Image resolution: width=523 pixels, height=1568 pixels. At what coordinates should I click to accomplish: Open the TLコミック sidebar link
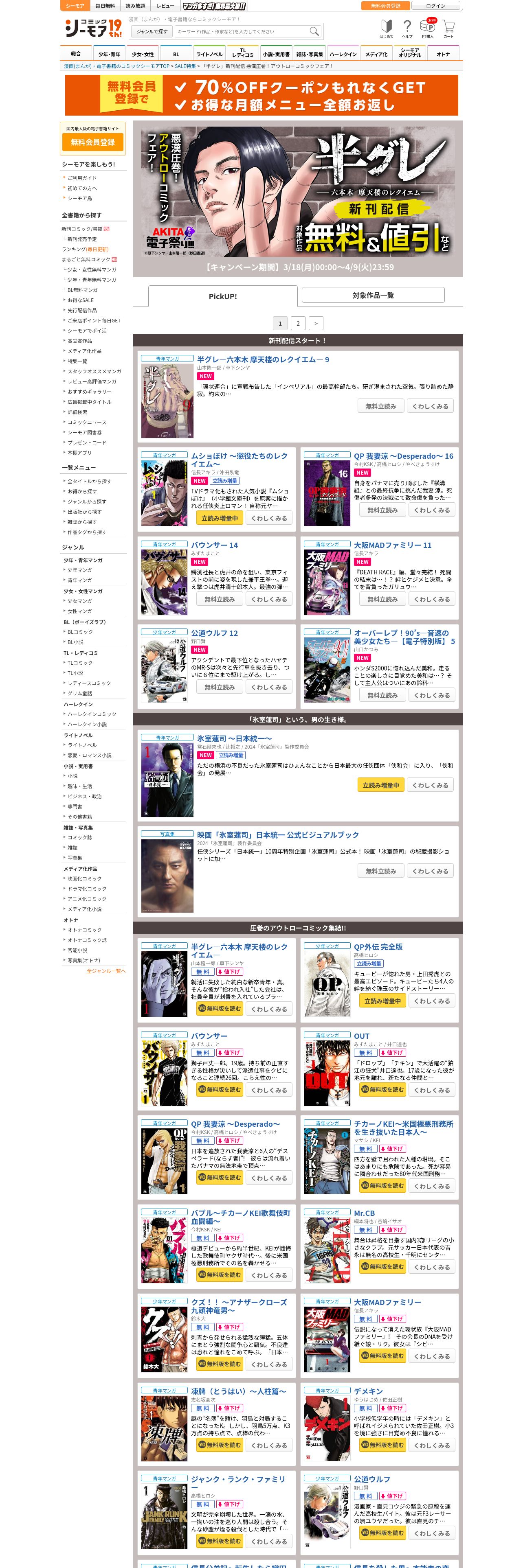tap(80, 663)
